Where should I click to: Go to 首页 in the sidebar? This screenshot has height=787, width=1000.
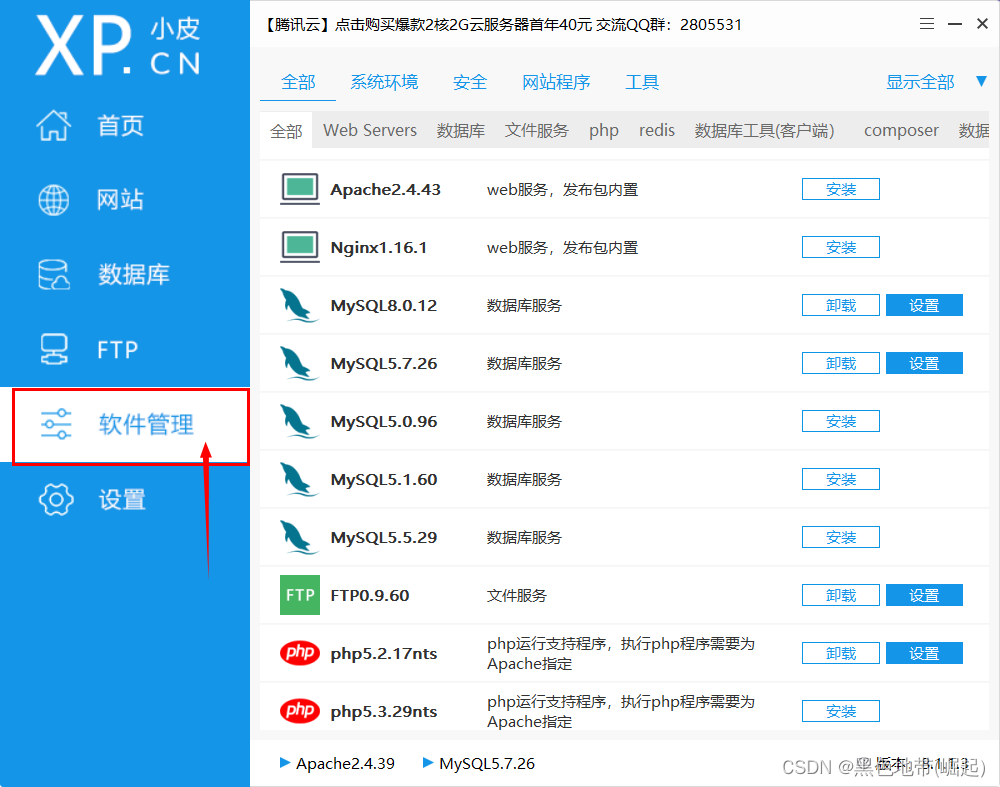[x=121, y=126]
